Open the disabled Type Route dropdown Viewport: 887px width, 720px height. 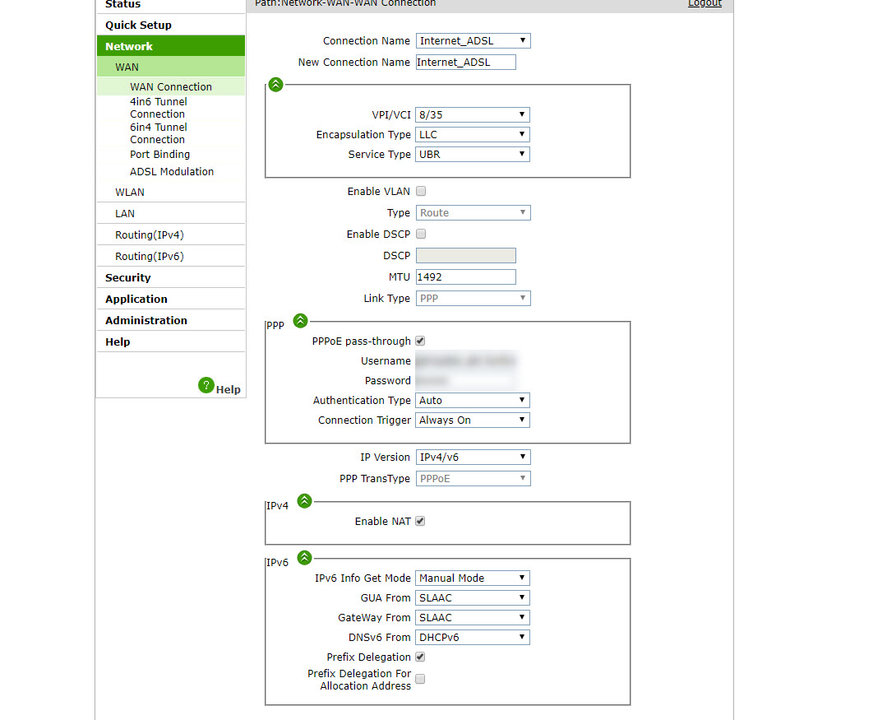(x=473, y=213)
